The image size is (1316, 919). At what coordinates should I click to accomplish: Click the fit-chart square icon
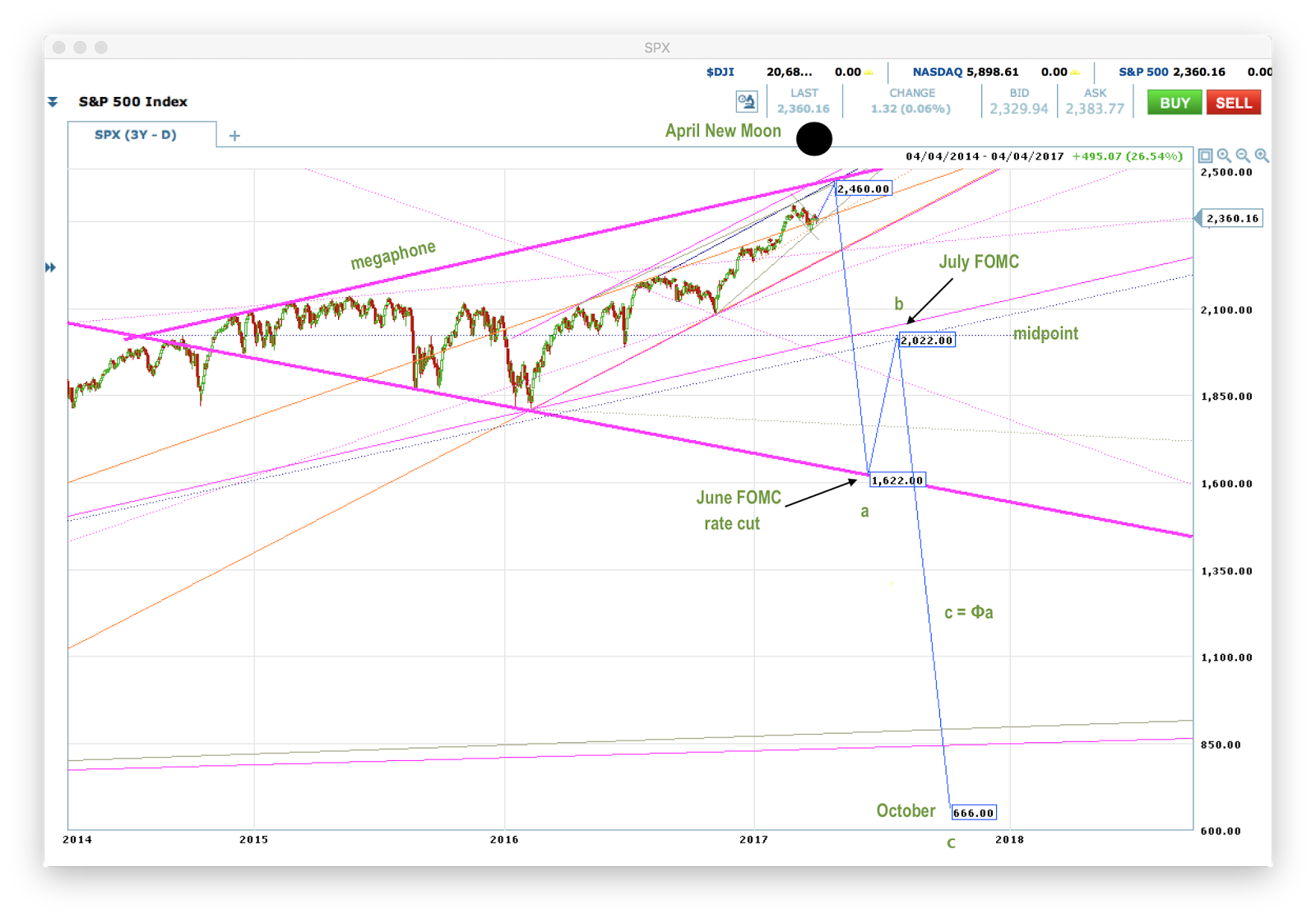(1205, 155)
